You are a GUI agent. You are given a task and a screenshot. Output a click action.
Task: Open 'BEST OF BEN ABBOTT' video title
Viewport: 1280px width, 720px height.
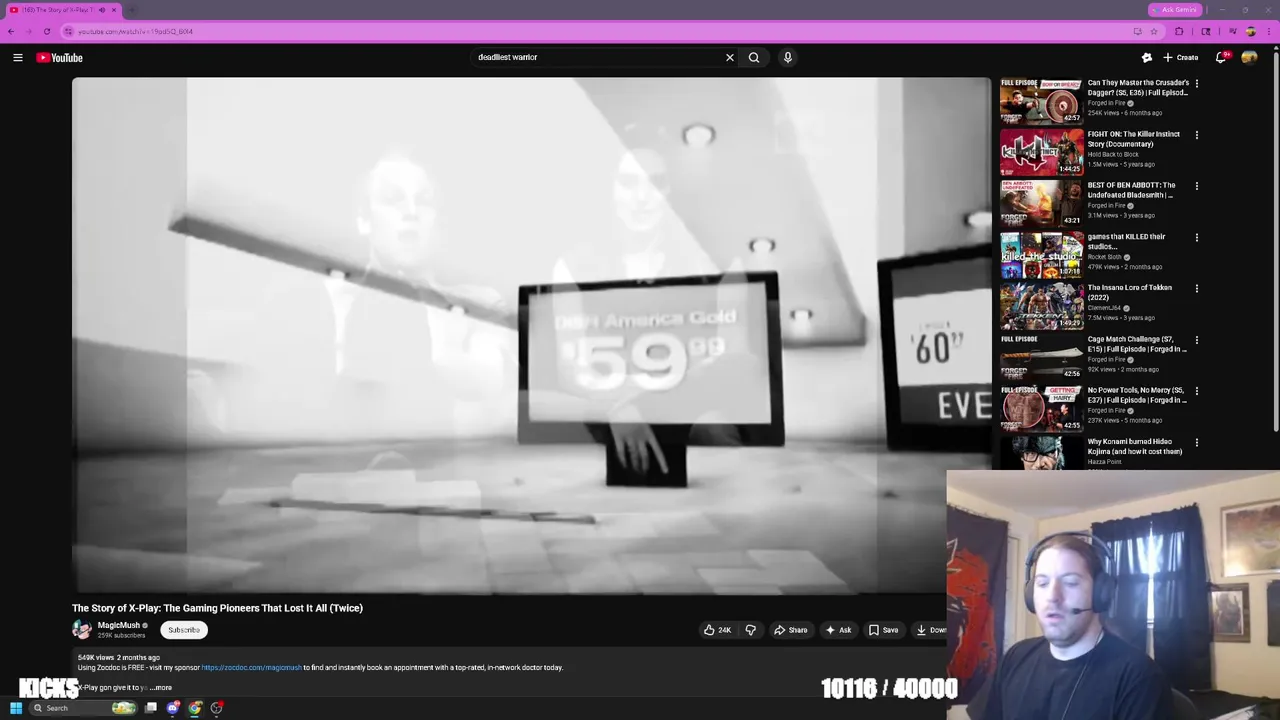click(x=1131, y=190)
